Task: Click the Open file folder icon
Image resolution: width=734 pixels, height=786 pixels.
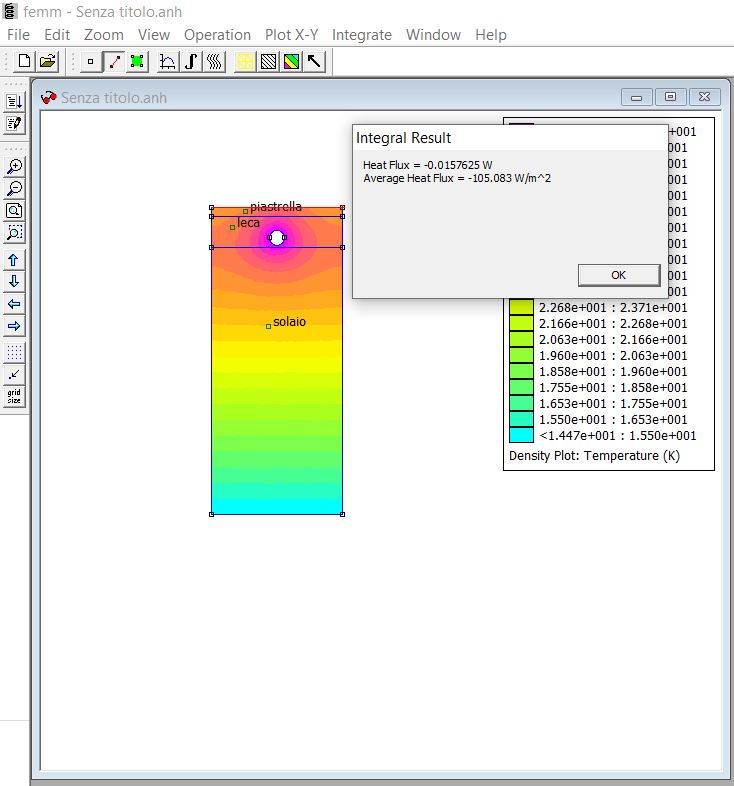Action: [x=47, y=61]
